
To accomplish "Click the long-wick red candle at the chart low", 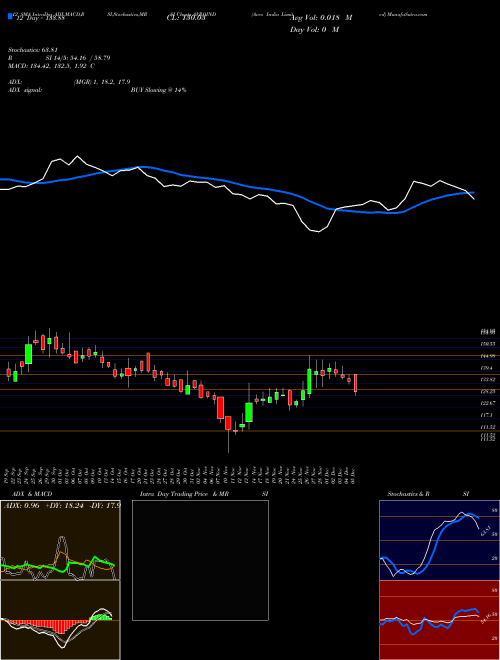I will click(228, 423).
